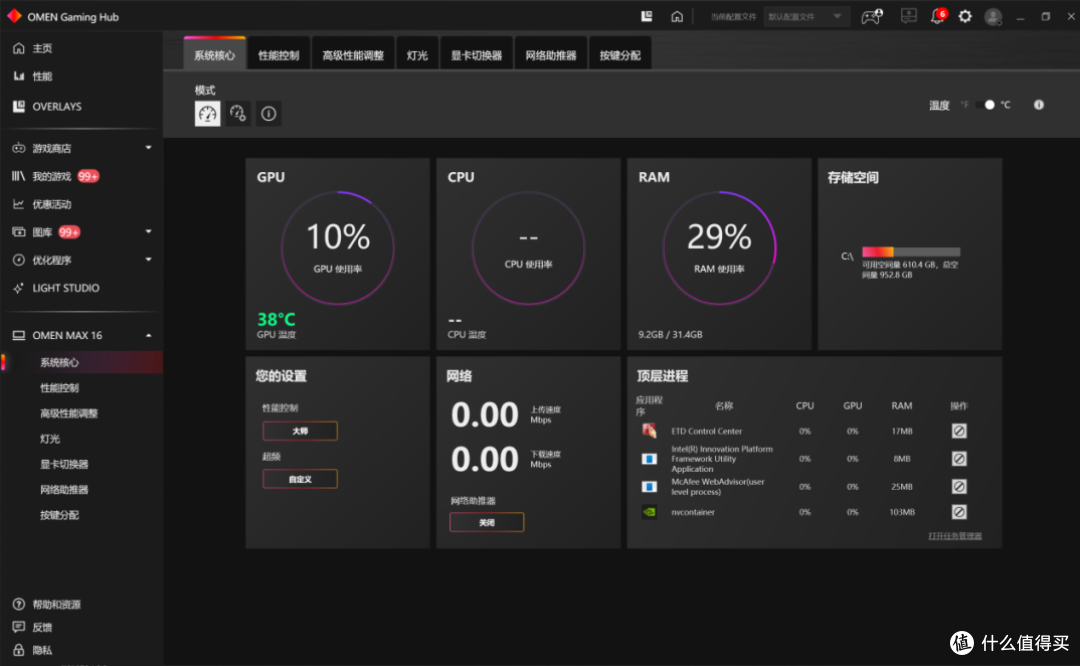Expand the 图库 sidebar arrow
Screen dimensions: 1080x666
pyautogui.click(x=148, y=232)
